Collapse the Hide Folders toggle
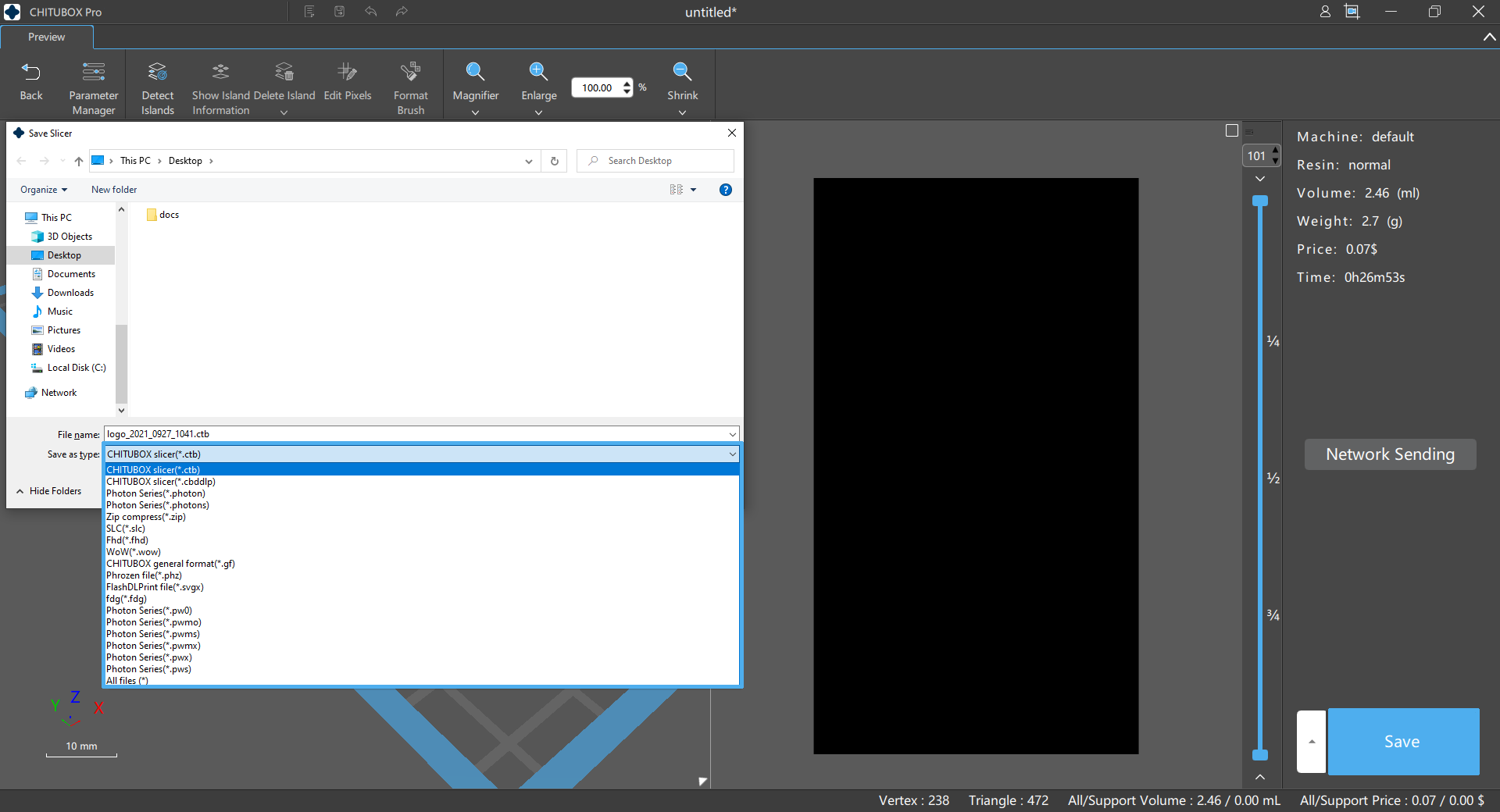 [48, 491]
